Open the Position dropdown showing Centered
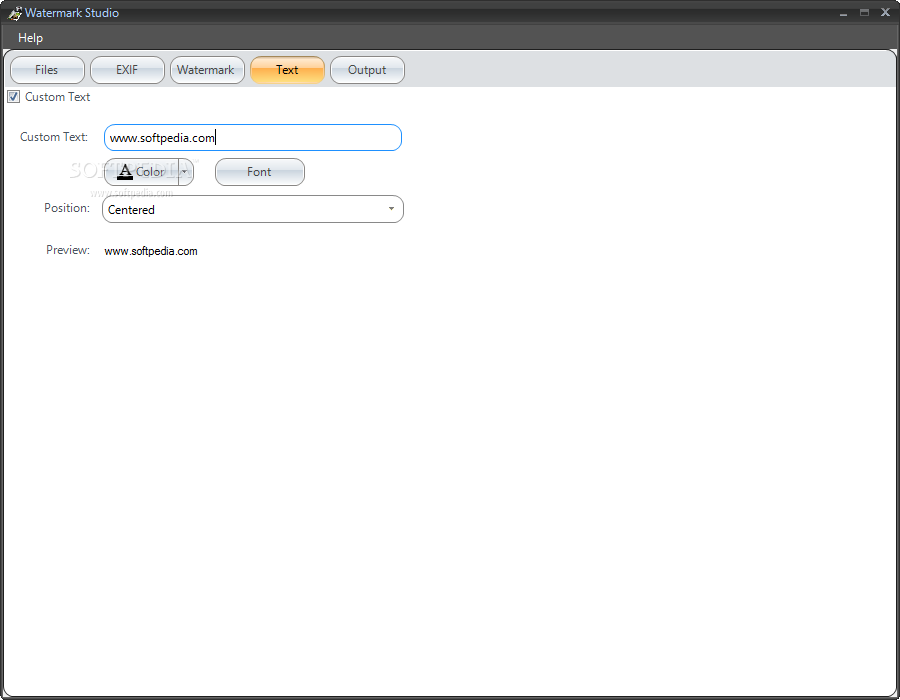 point(253,209)
